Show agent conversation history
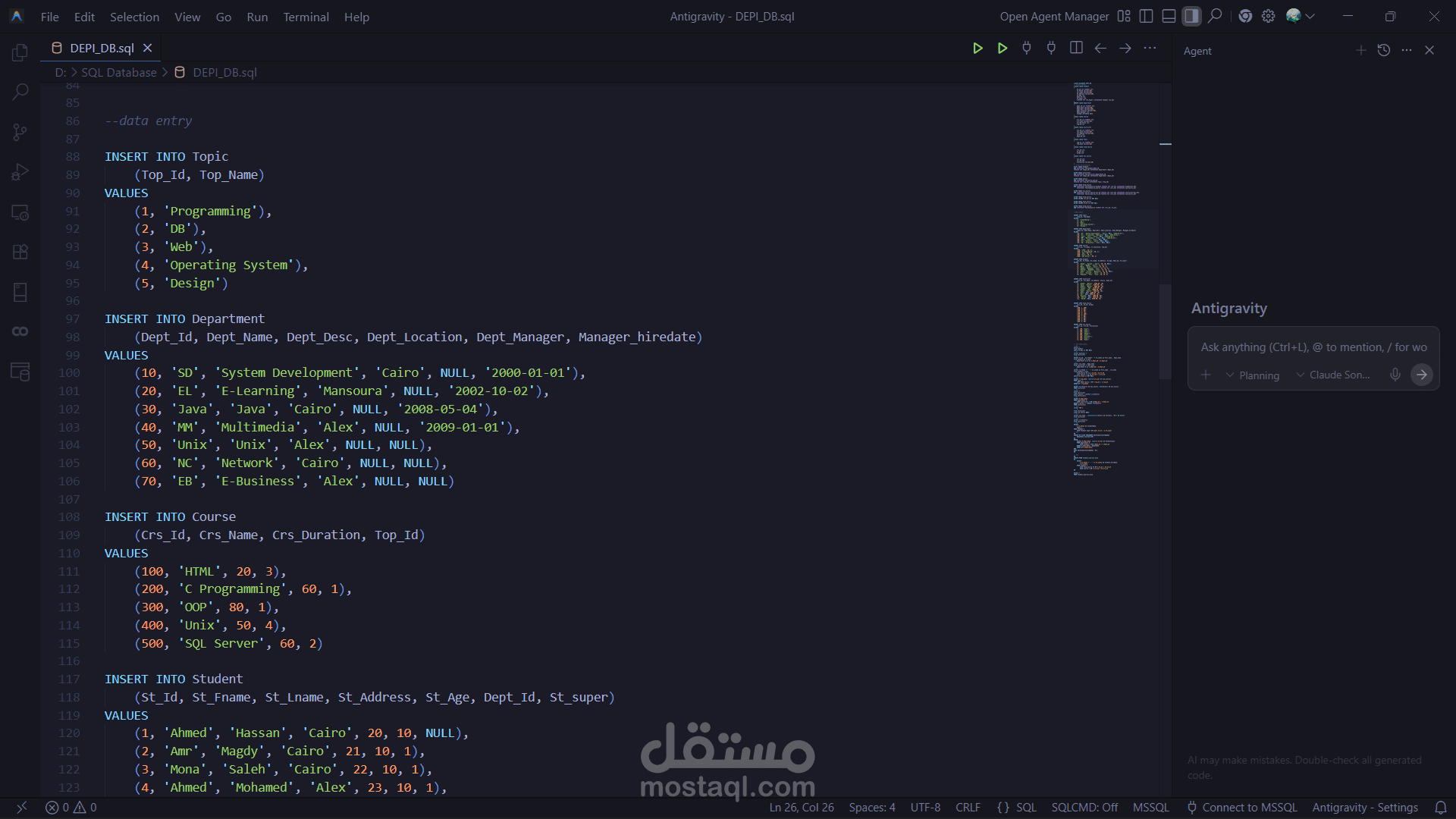 click(x=1384, y=50)
